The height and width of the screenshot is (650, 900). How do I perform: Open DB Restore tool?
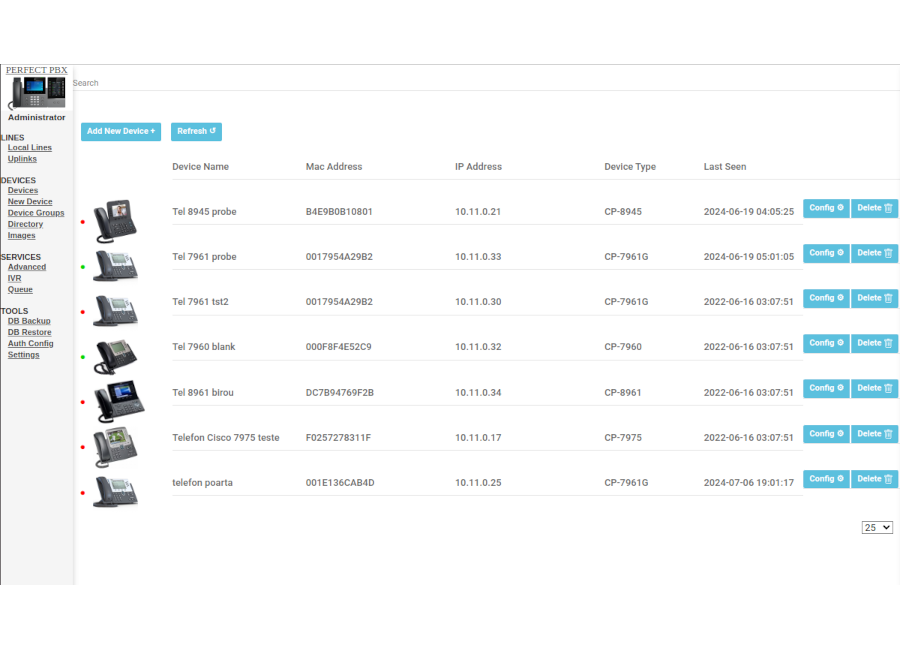29,332
